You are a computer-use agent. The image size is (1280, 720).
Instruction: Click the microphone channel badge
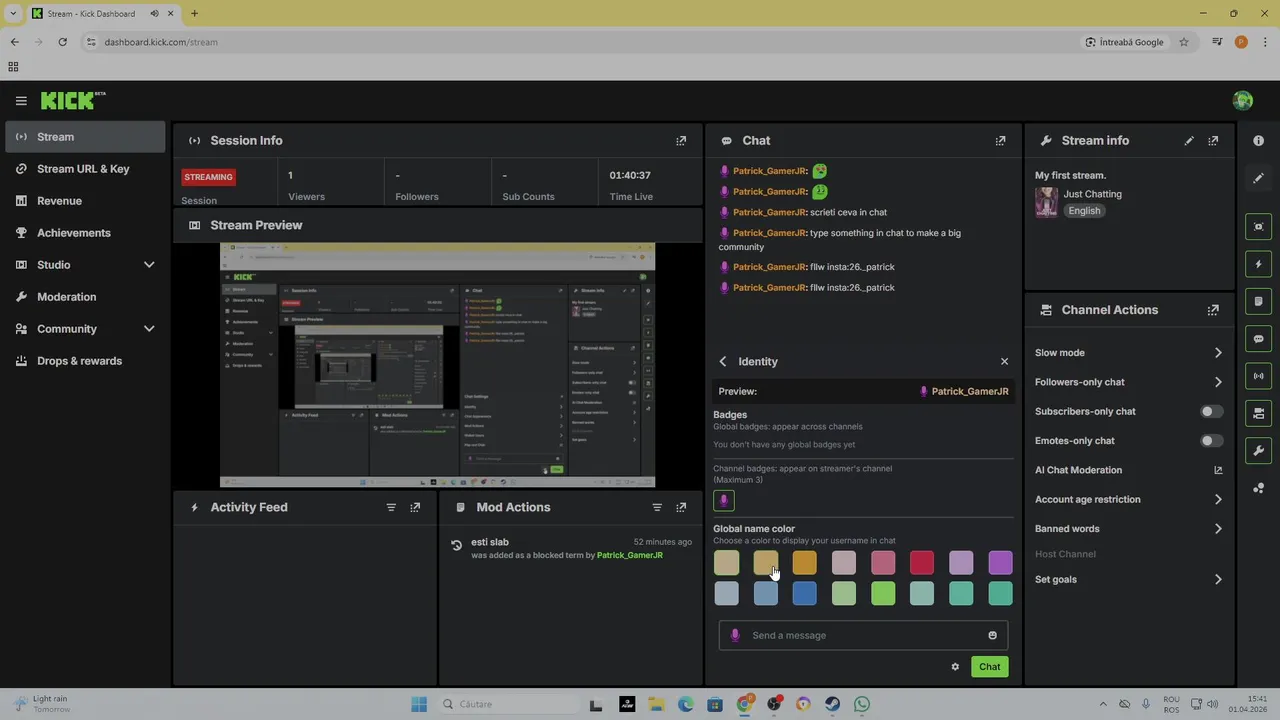724,500
